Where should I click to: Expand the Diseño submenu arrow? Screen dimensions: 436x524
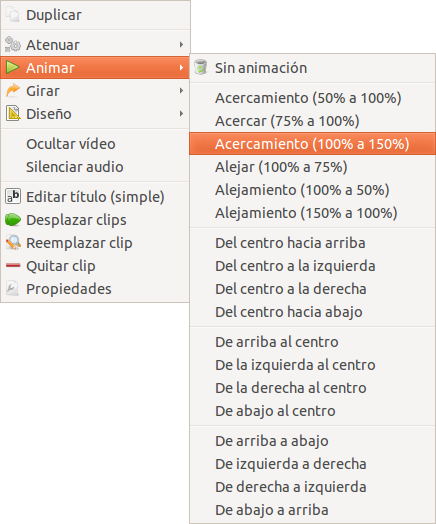click(x=181, y=114)
